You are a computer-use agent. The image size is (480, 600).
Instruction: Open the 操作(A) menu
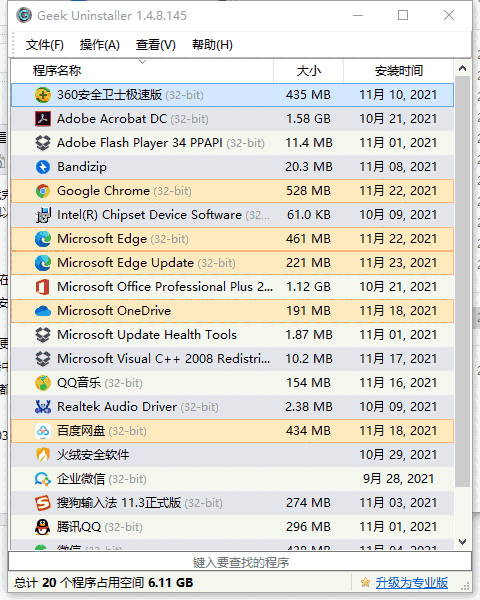coord(100,45)
